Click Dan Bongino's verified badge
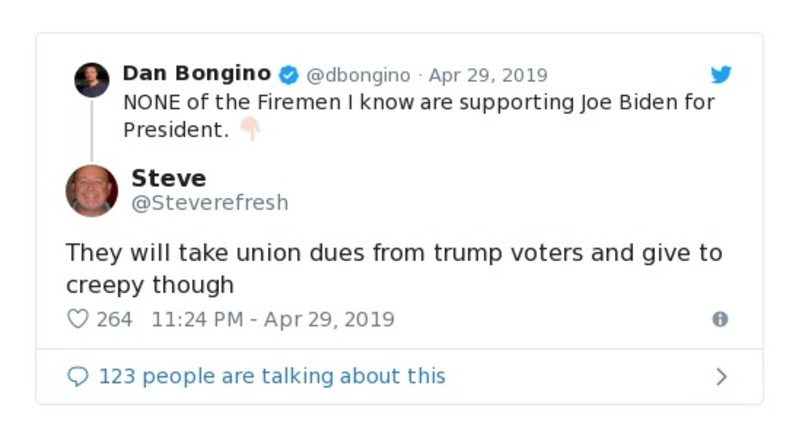 pyautogui.click(x=288, y=75)
